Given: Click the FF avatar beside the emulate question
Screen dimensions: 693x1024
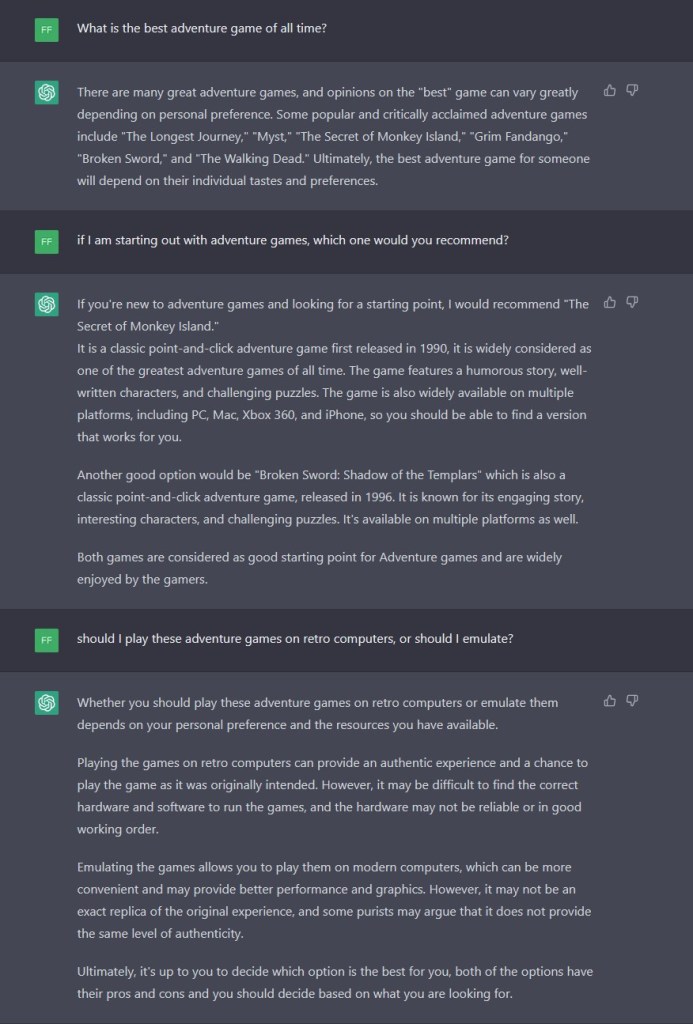Looking at the screenshot, I should tap(46, 639).
